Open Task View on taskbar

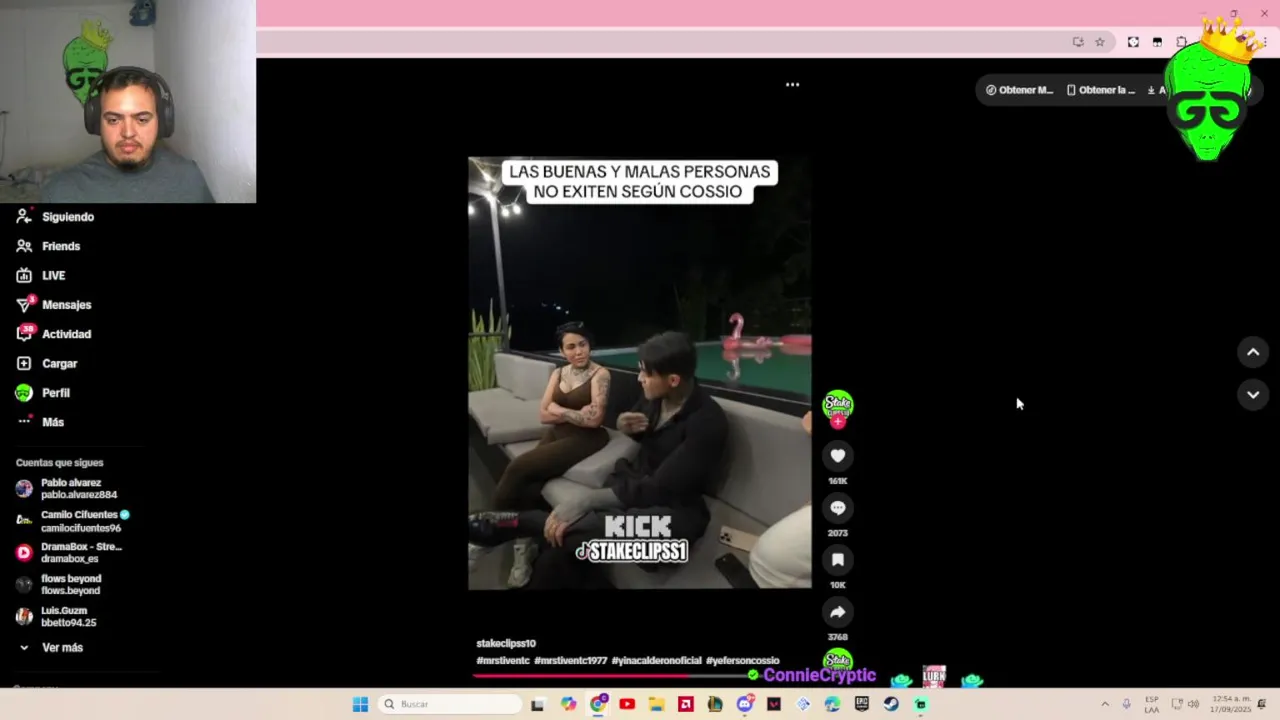pyautogui.click(x=538, y=704)
